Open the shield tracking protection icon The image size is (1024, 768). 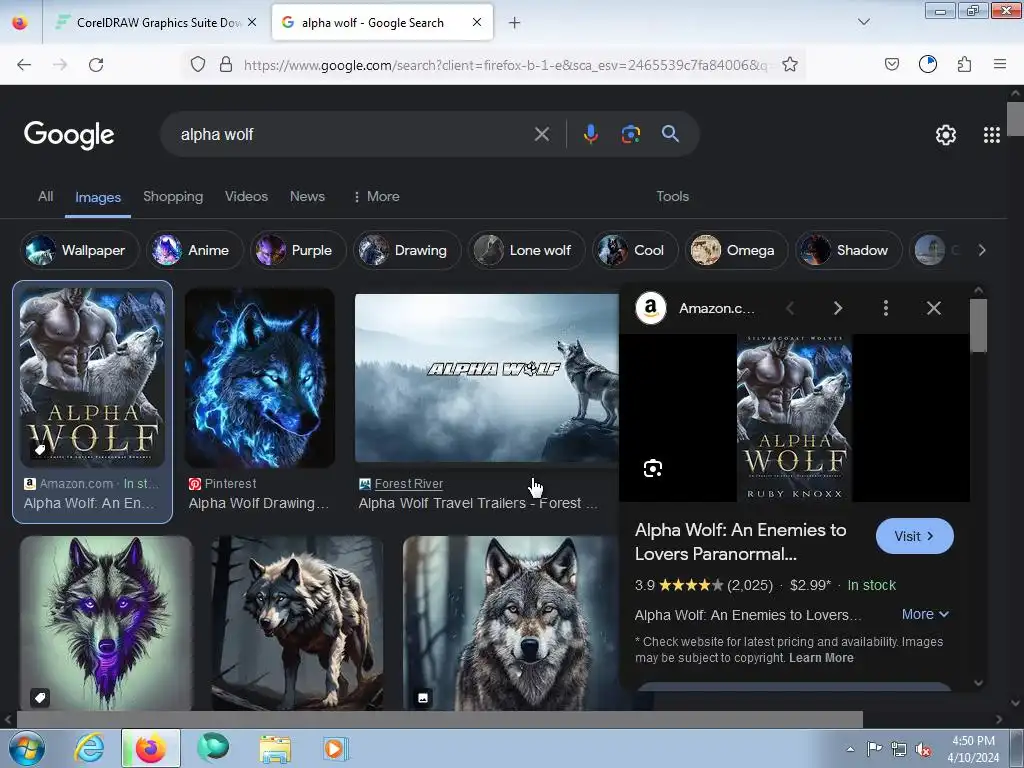coord(198,64)
